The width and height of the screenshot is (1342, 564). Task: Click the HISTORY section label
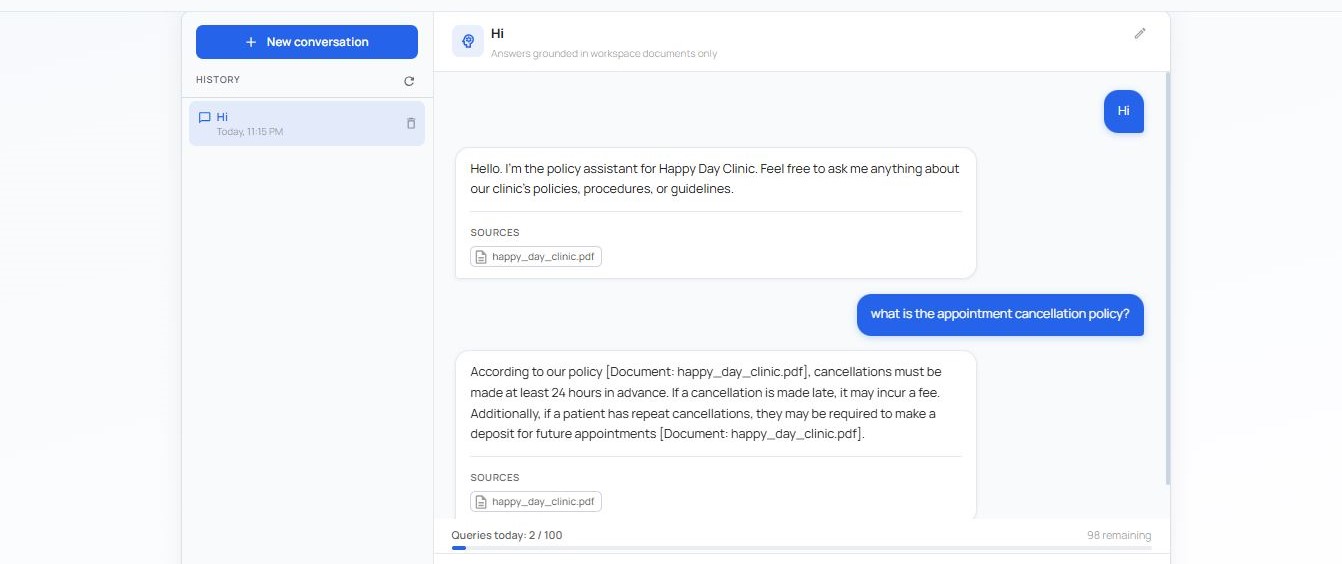click(218, 80)
